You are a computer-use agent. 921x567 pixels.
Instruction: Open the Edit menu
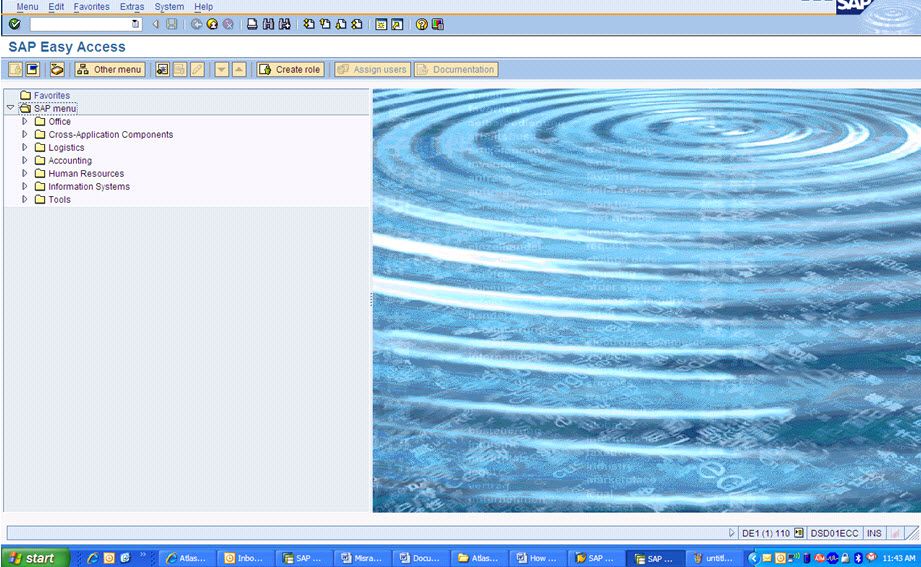(56, 6)
